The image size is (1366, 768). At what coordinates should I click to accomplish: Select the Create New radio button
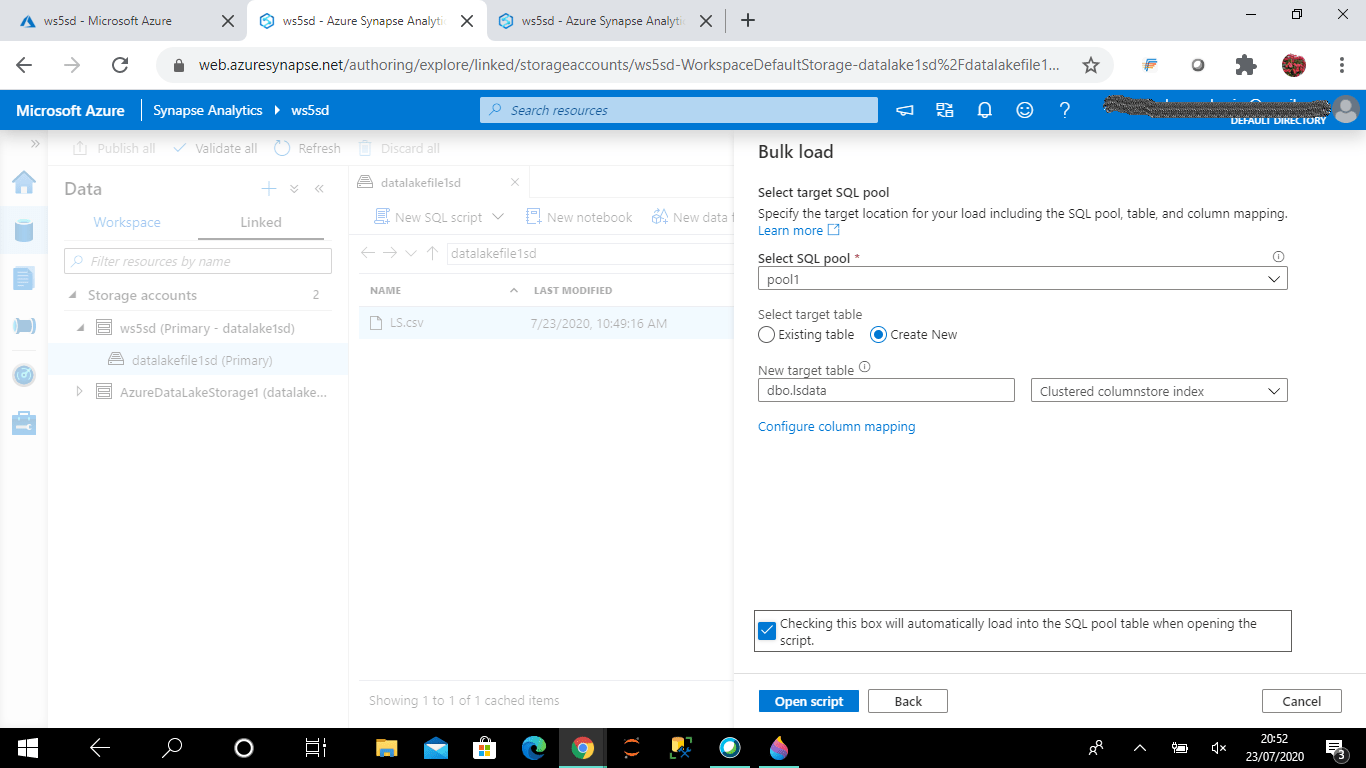(x=879, y=335)
